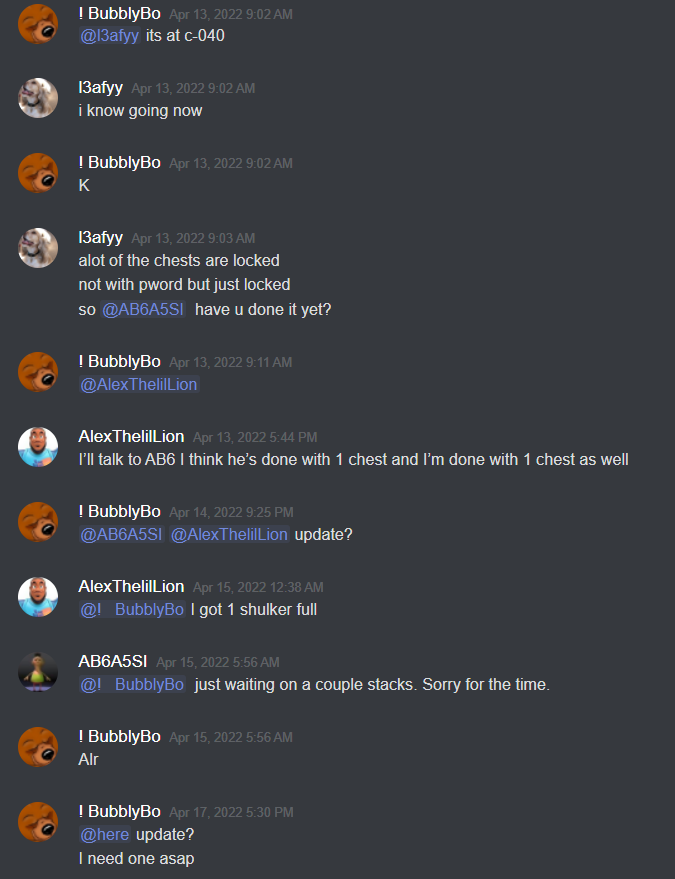Open AlexThelilLion's avatar on the 5:44 PM message
675x879 pixels.
click(38, 447)
